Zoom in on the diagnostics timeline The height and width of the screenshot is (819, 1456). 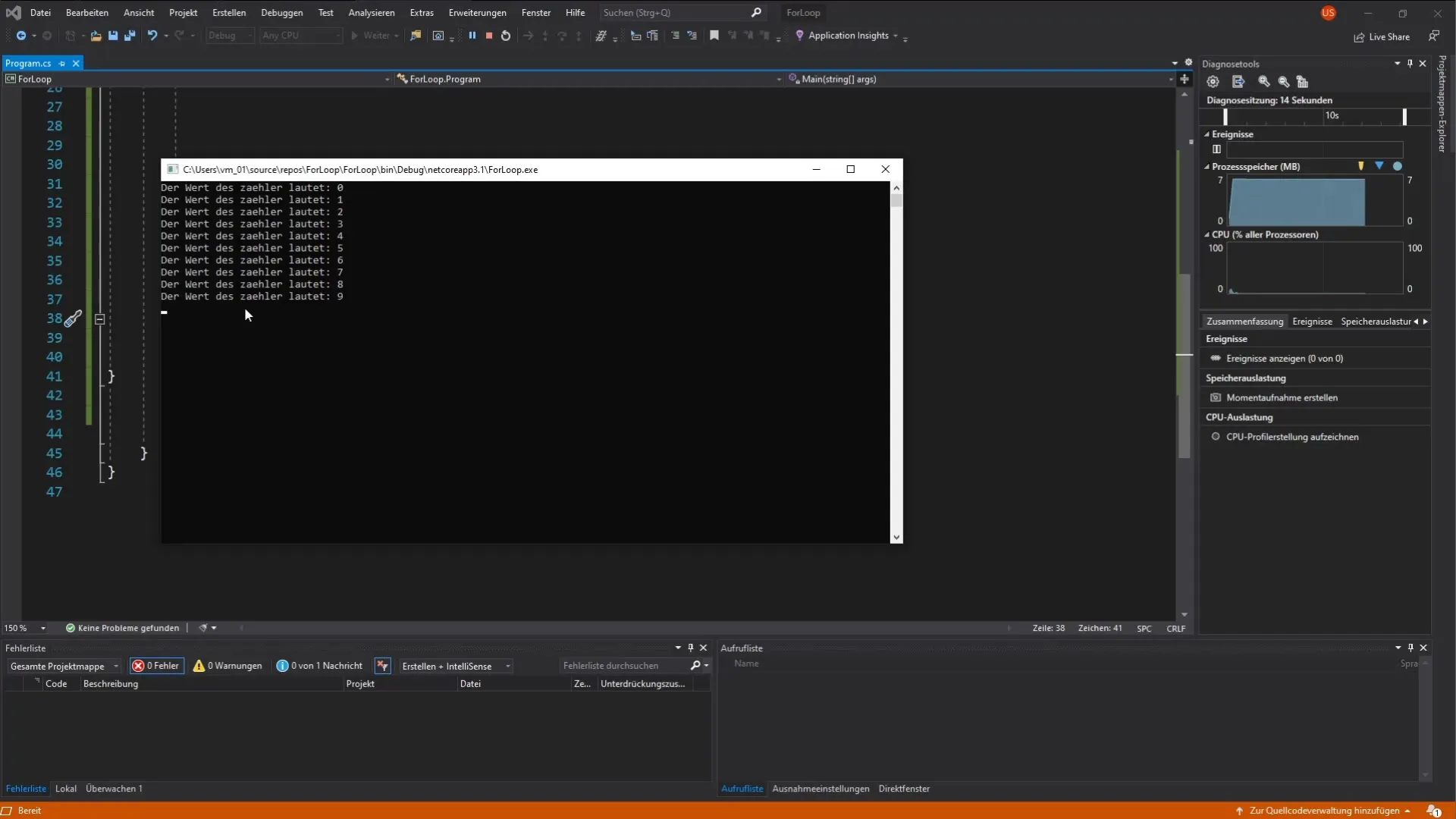1264,82
